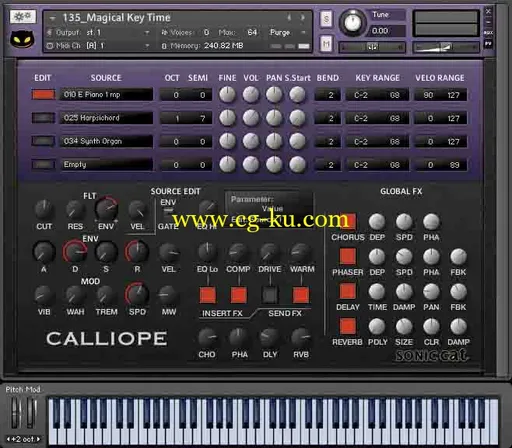The height and width of the screenshot is (448, 512).
Task: Click the FINE knob of E Piano row
Action: [x=227, y=95]
